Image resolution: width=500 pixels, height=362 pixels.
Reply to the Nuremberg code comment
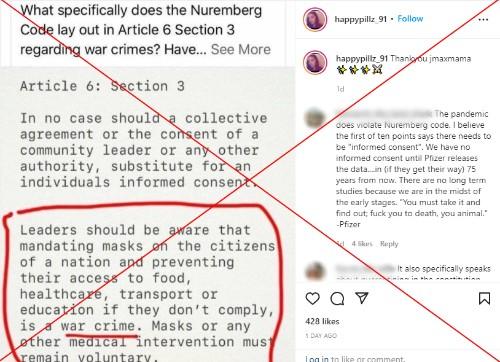(389, 244)
